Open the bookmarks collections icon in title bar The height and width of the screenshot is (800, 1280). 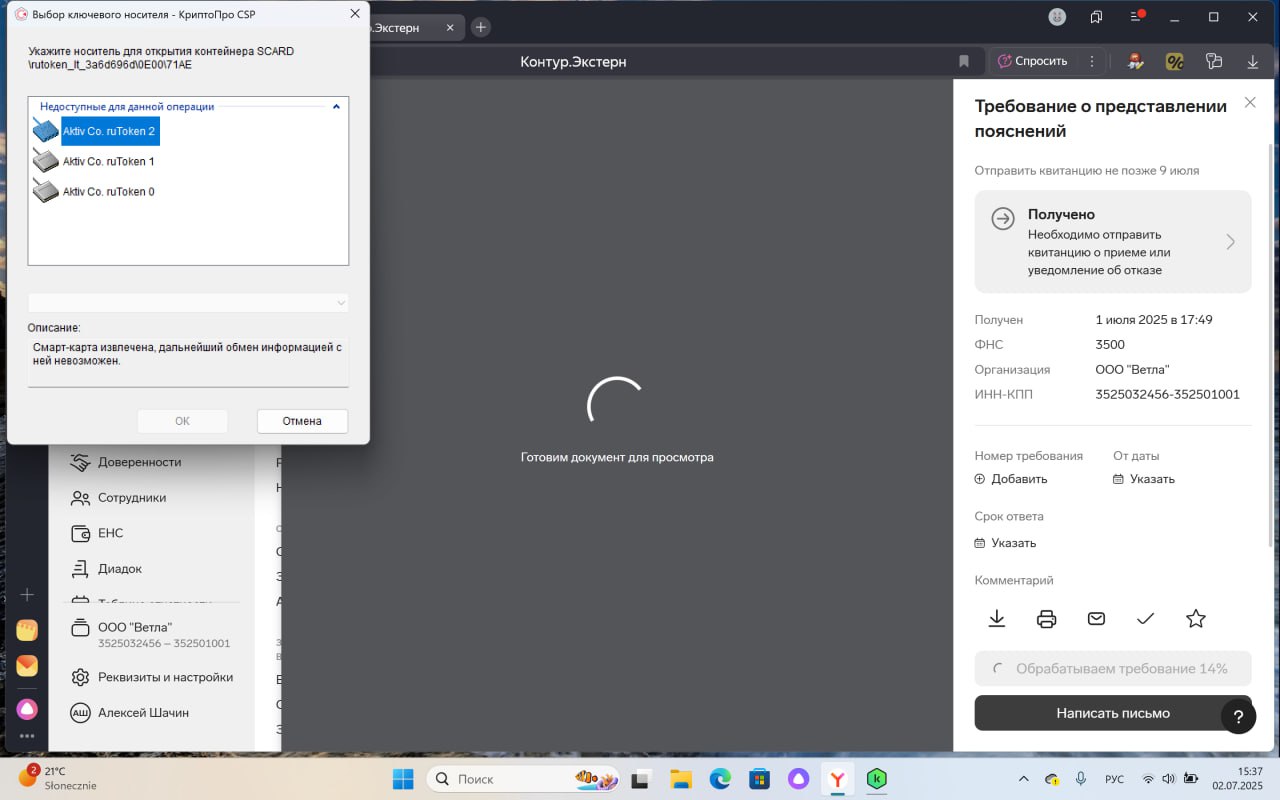pyautogui.click(x=1096, y=17)
